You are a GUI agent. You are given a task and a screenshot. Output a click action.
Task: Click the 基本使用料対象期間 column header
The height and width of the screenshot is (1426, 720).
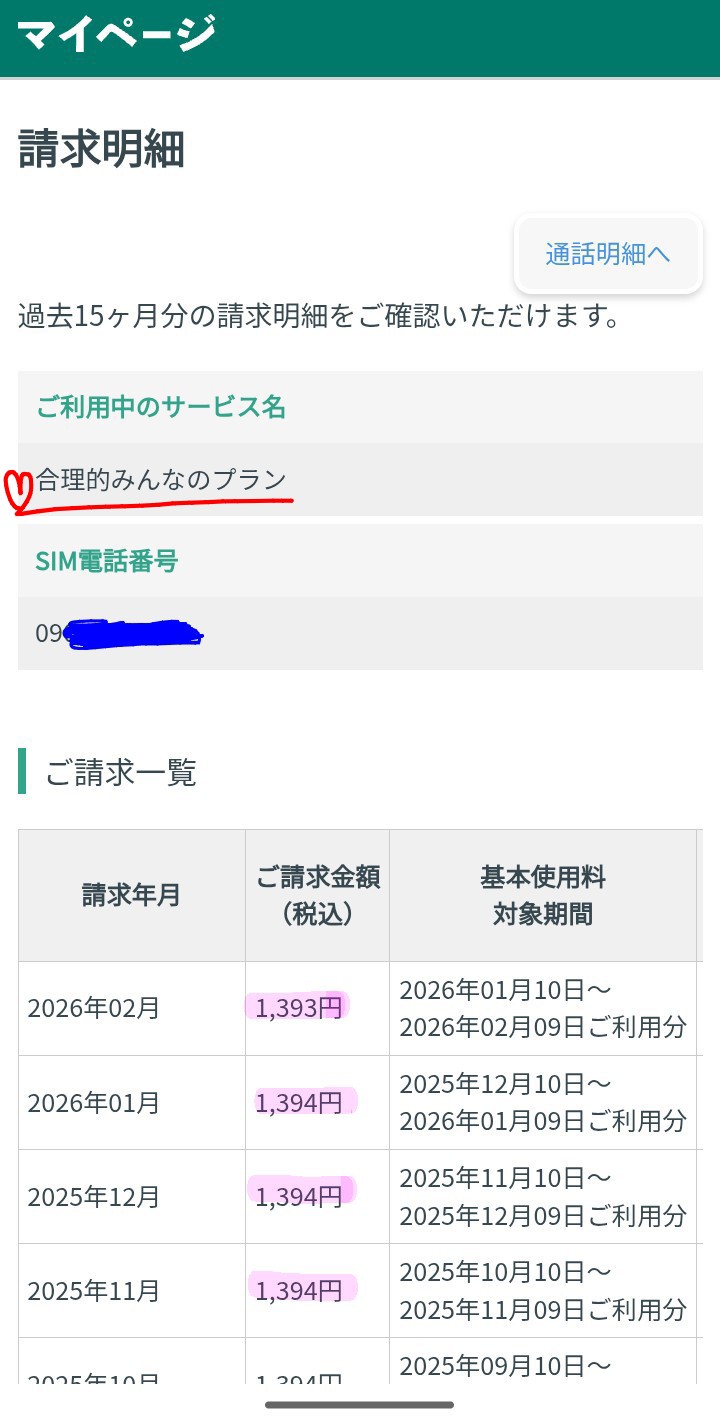click(x=544, y=893)
